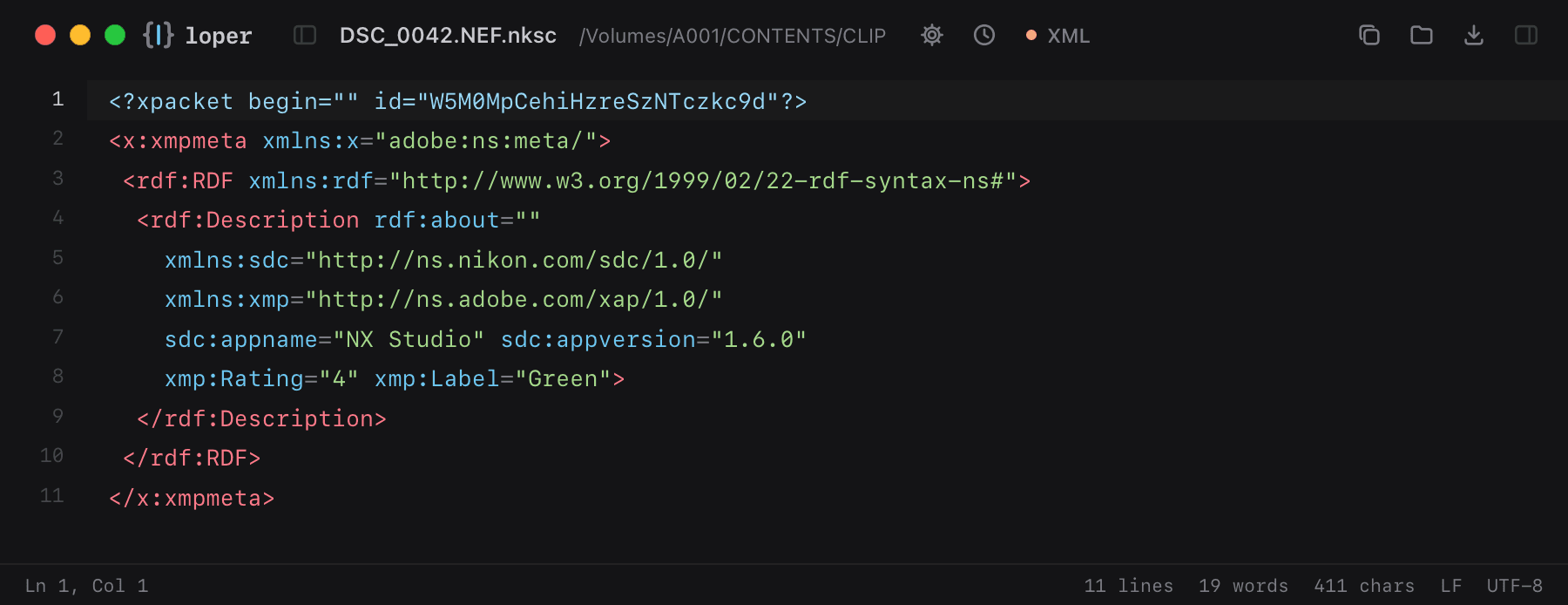This screenshot has width=1568, height=605.
Task: Click the sdc:appname "NX Studio" attribute
Action: 325,339
